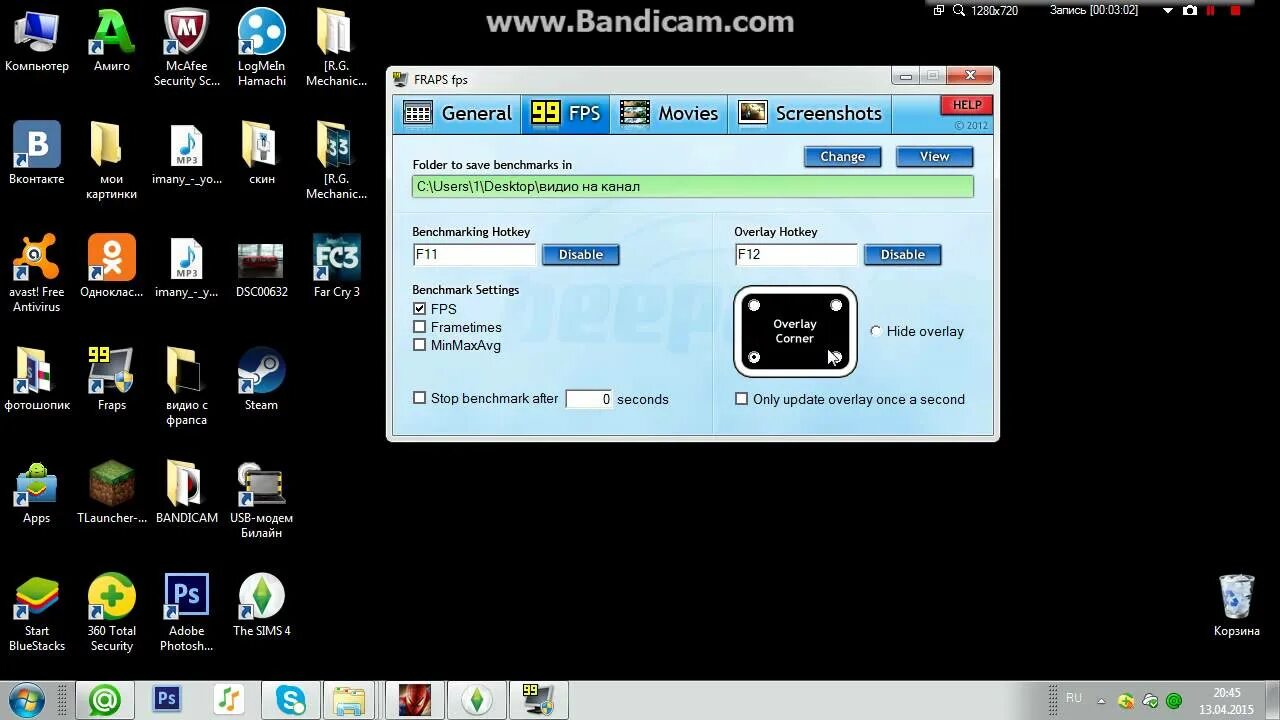Open the McAfee Security Scan desktop icon
The image size is (1280, 720).
coord(187,47)
